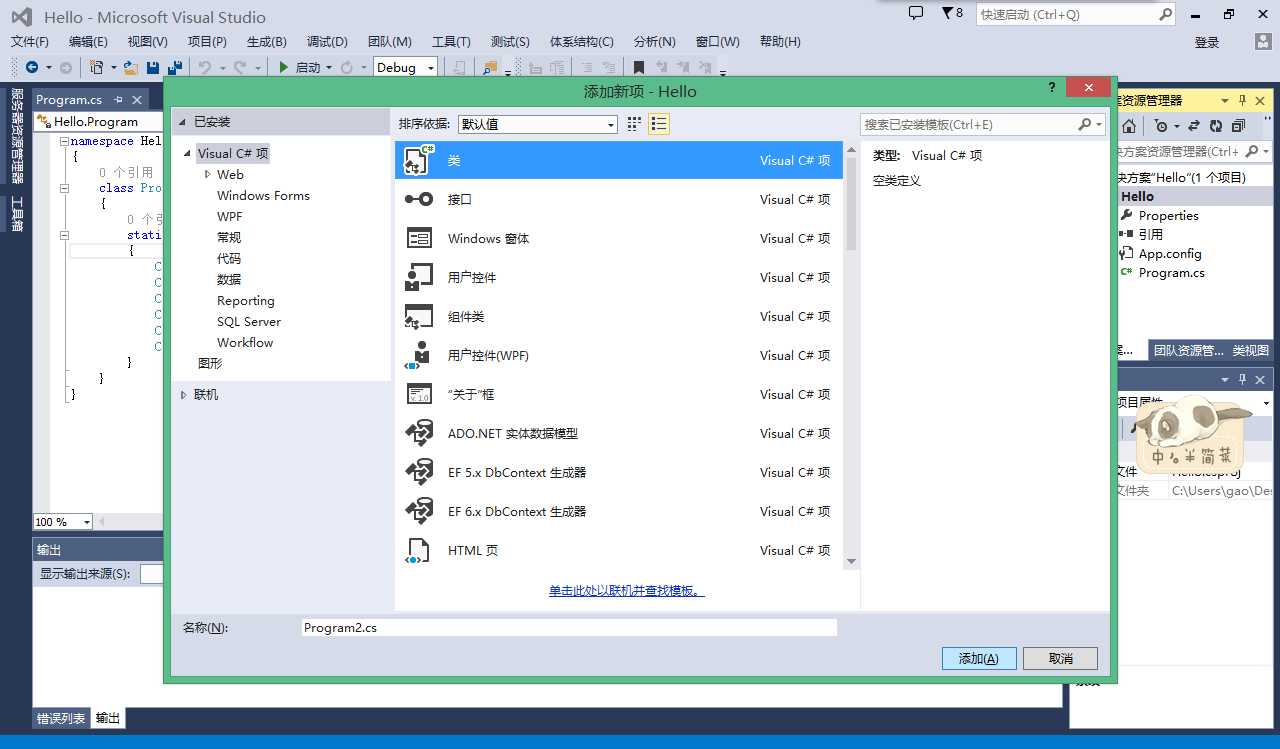Toggle pin on the Program.cs tab
Viewport: 1280px width, 749px height.
[118, 100]
